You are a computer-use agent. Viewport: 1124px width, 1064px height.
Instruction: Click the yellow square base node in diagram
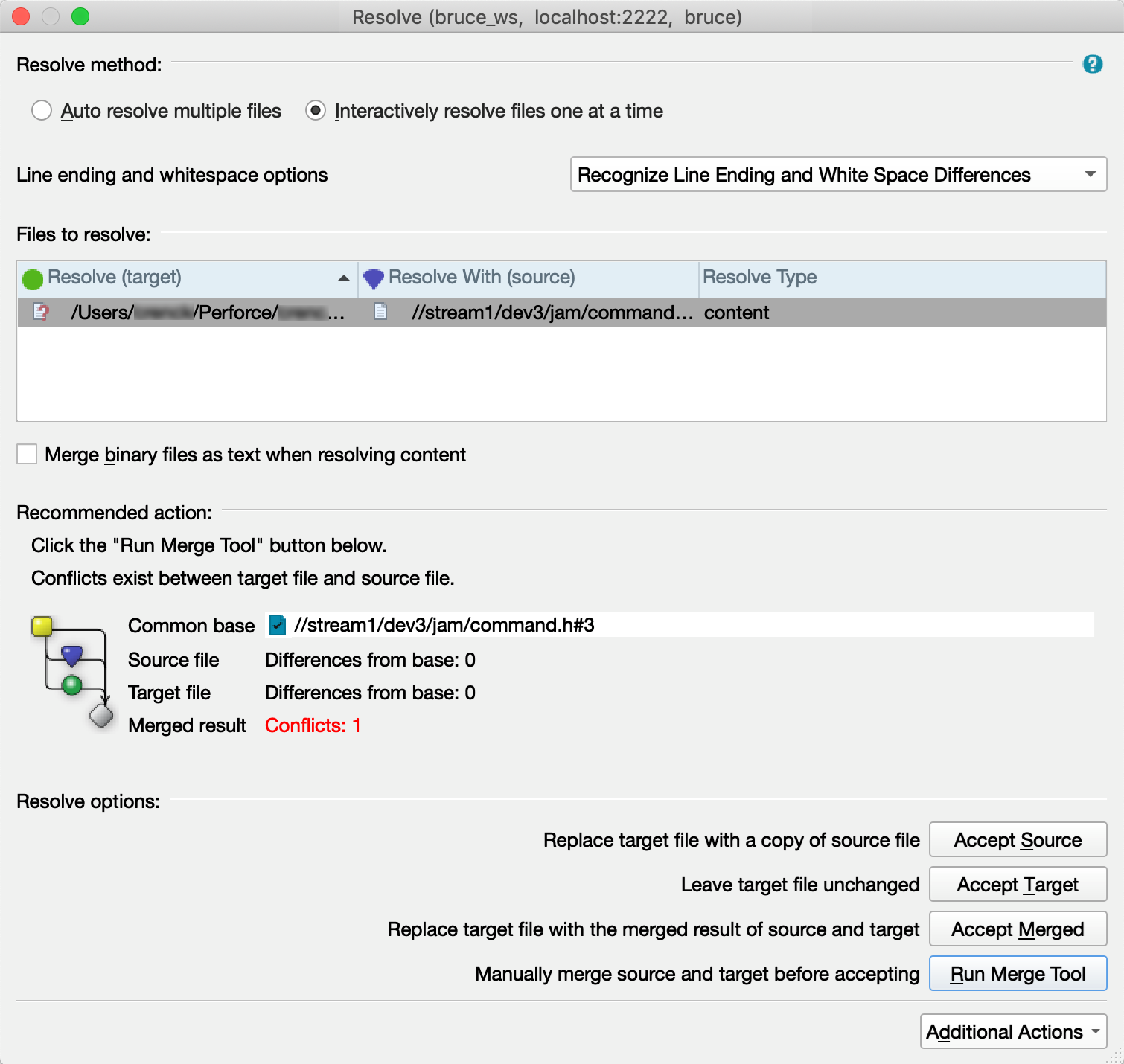click(42, 626)
